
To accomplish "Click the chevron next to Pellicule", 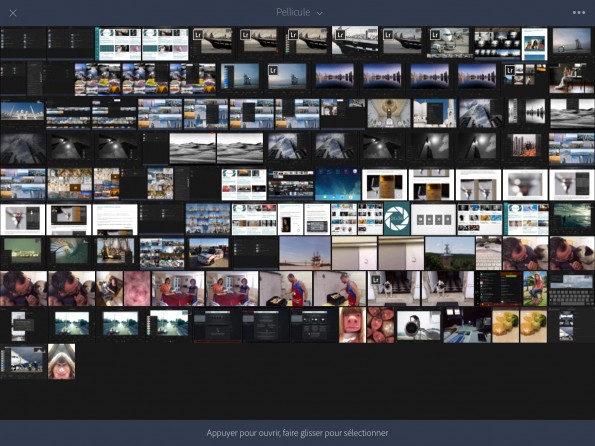I will point(320,14).
